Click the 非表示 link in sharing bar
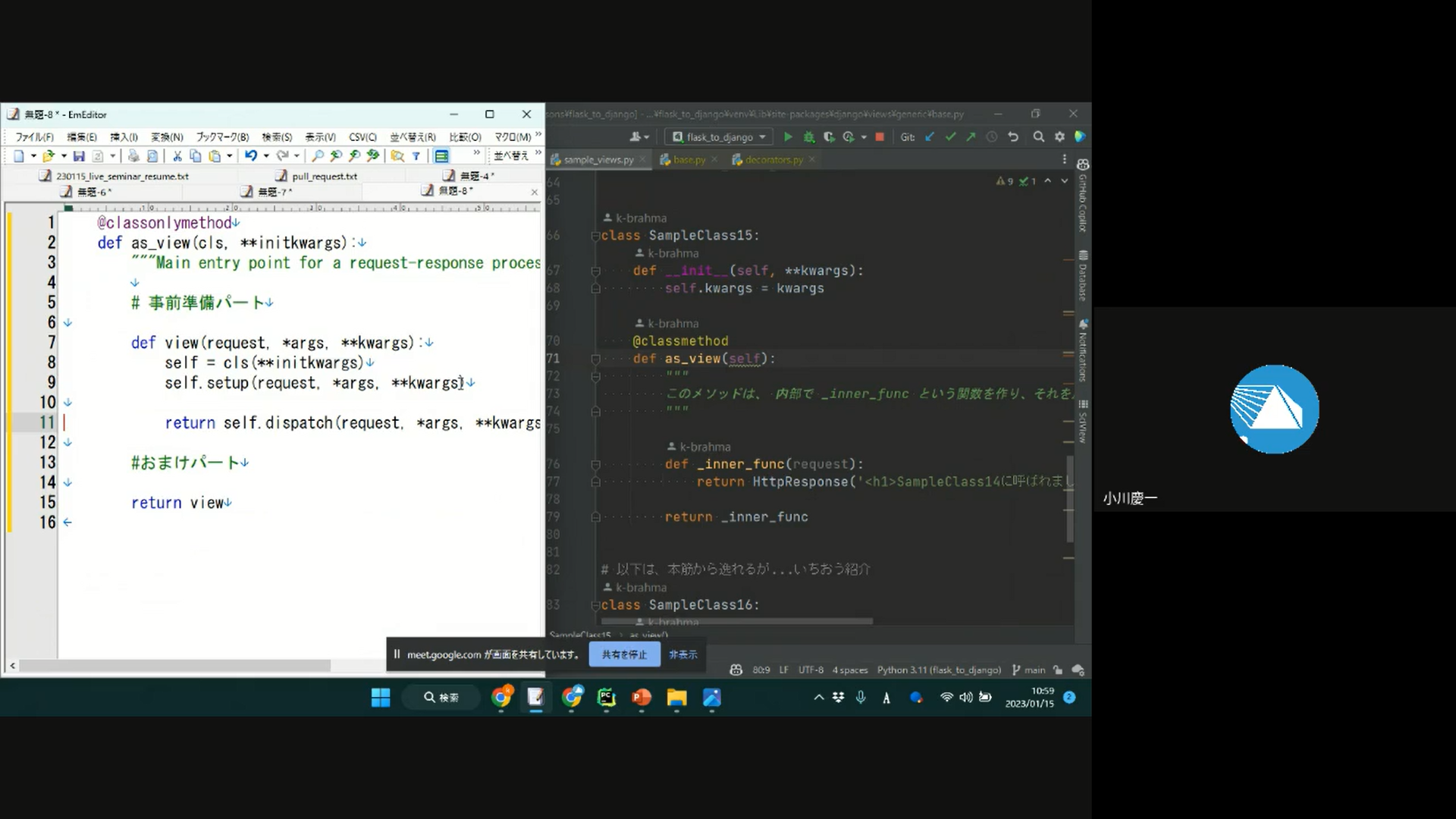1456x819 pixels. coord(682,654)
